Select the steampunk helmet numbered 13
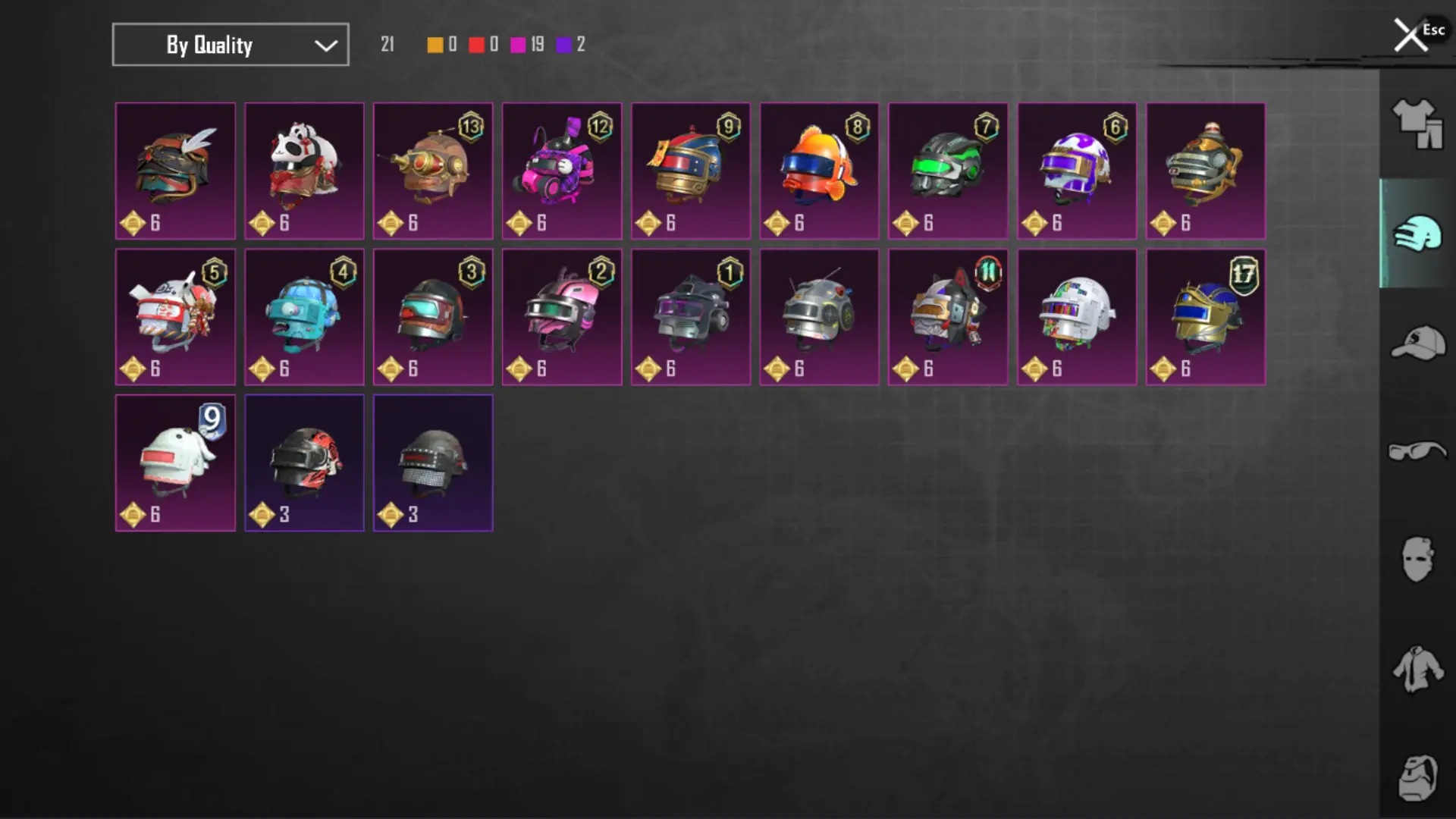The width and height of the screenshot is (1456, 819). (x=433, y=171)
